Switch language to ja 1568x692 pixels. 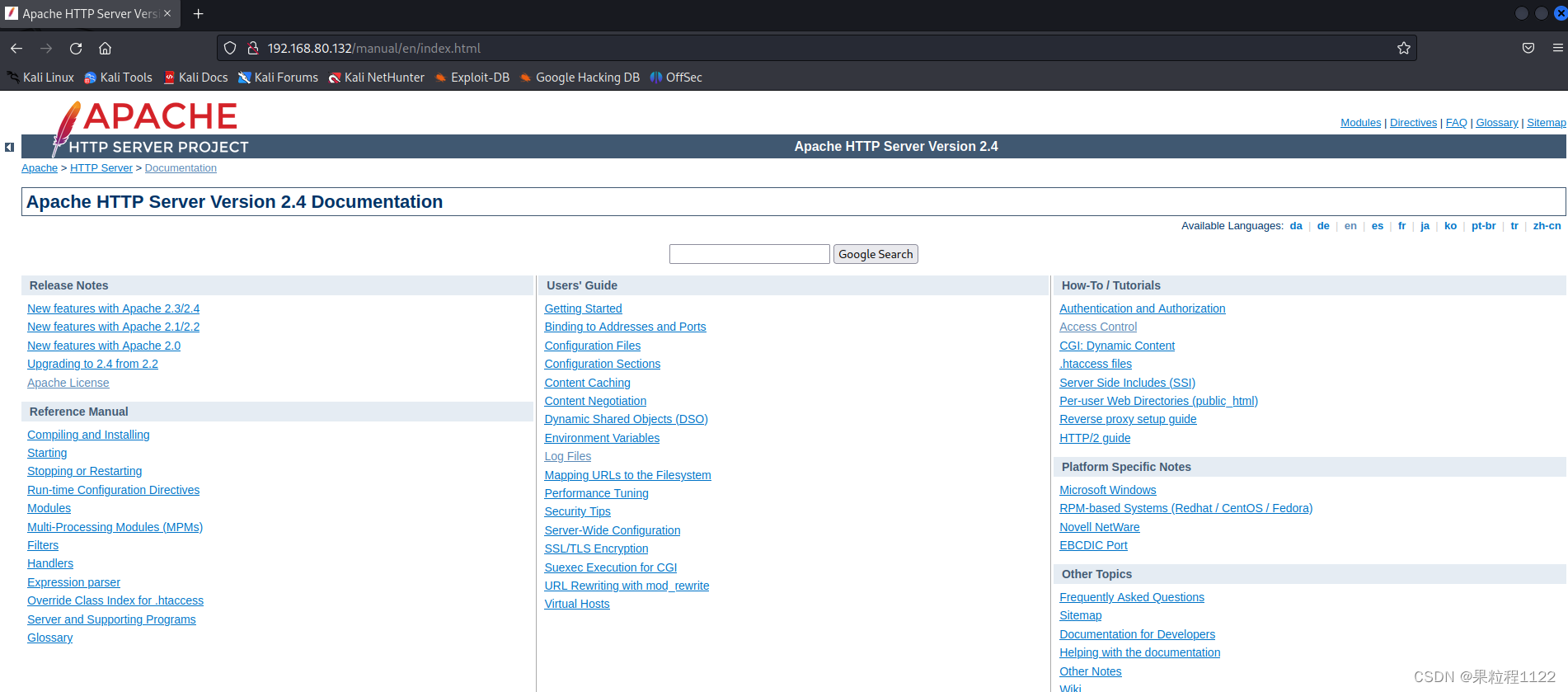pyautogui.click(x=1425, y=226)
